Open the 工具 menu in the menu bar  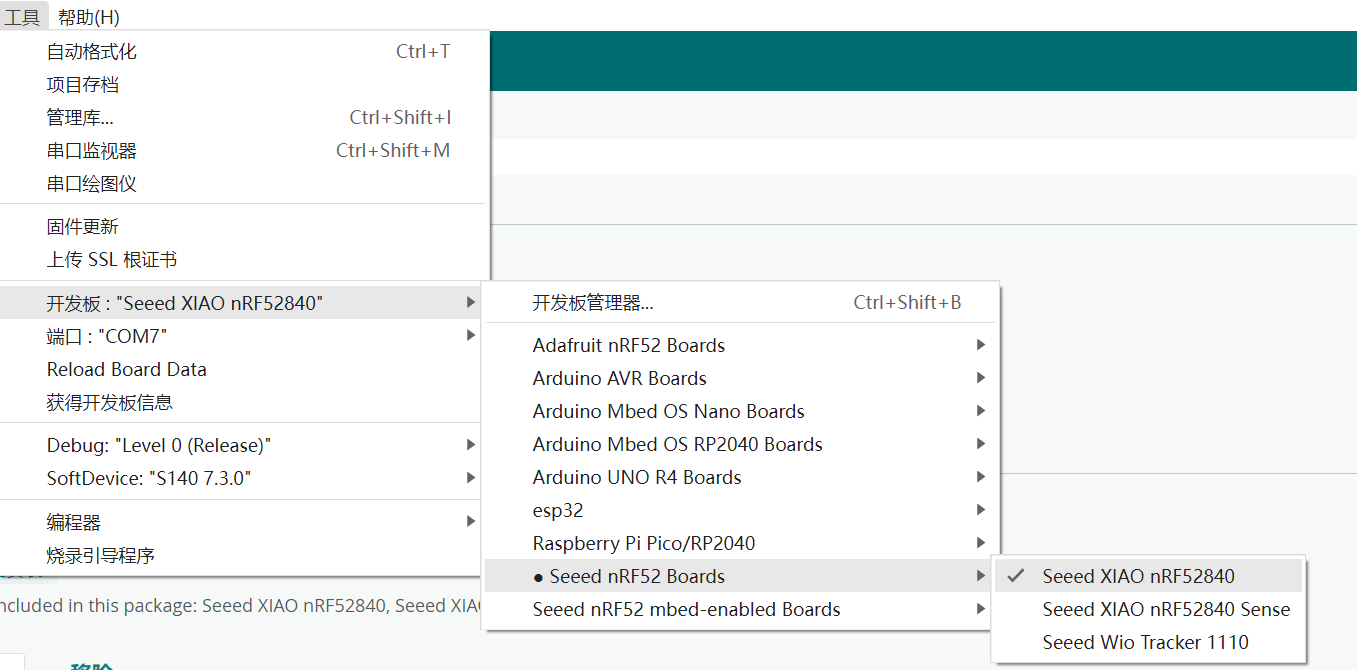(23, 16)
